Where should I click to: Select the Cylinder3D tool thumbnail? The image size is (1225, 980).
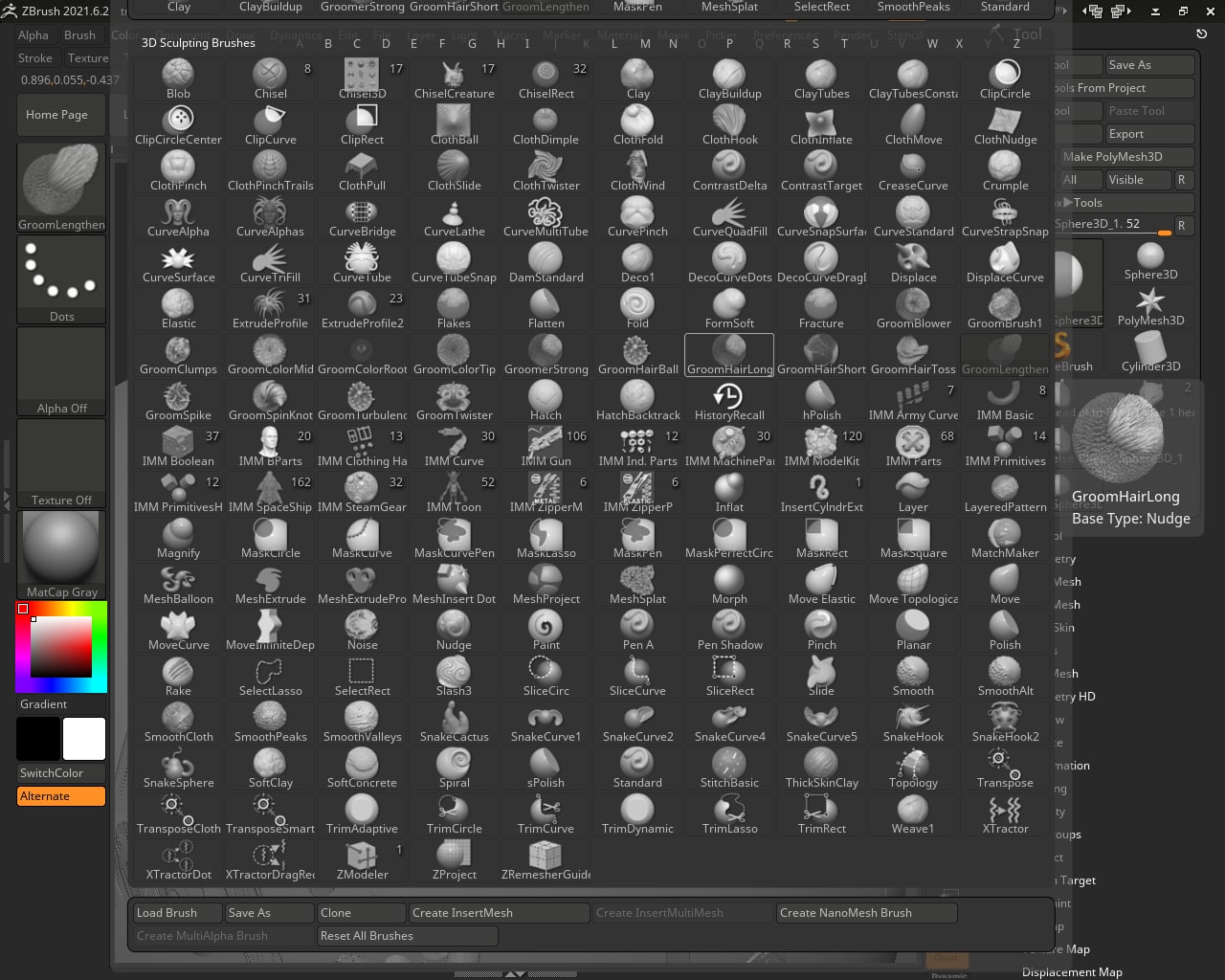[x=1150, y=352]
